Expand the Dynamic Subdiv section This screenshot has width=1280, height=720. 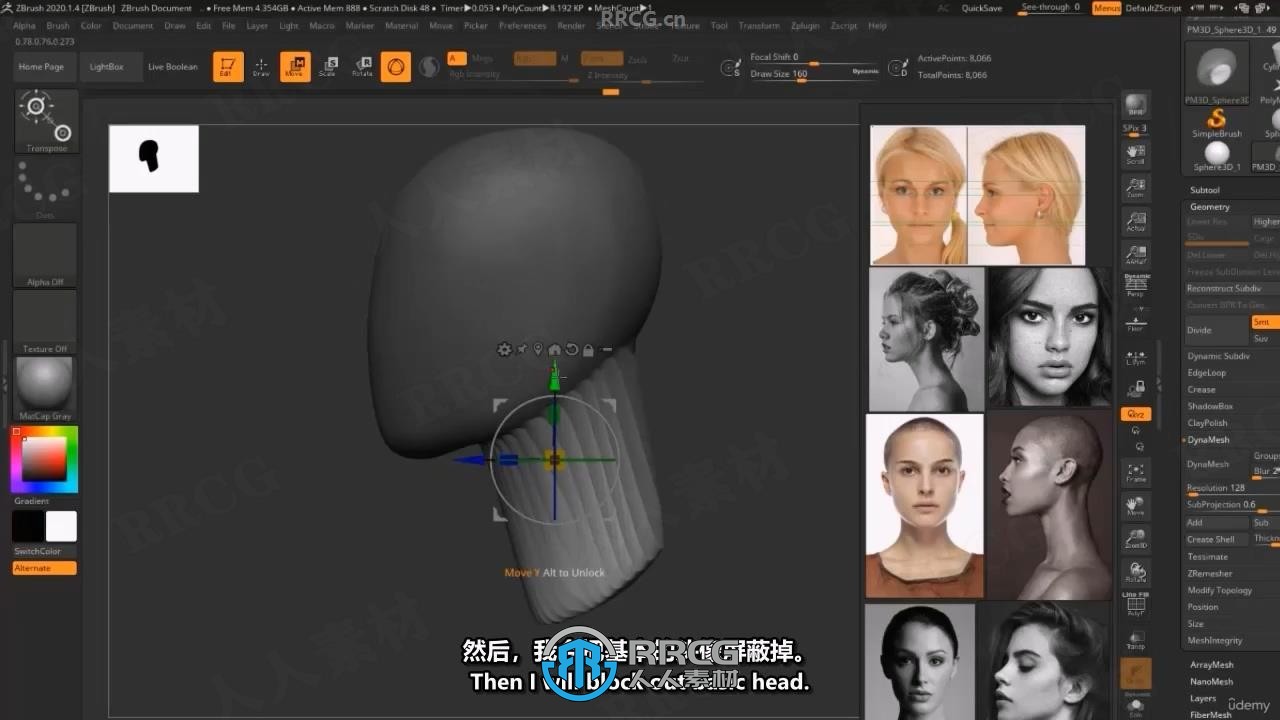point(1218,356)
